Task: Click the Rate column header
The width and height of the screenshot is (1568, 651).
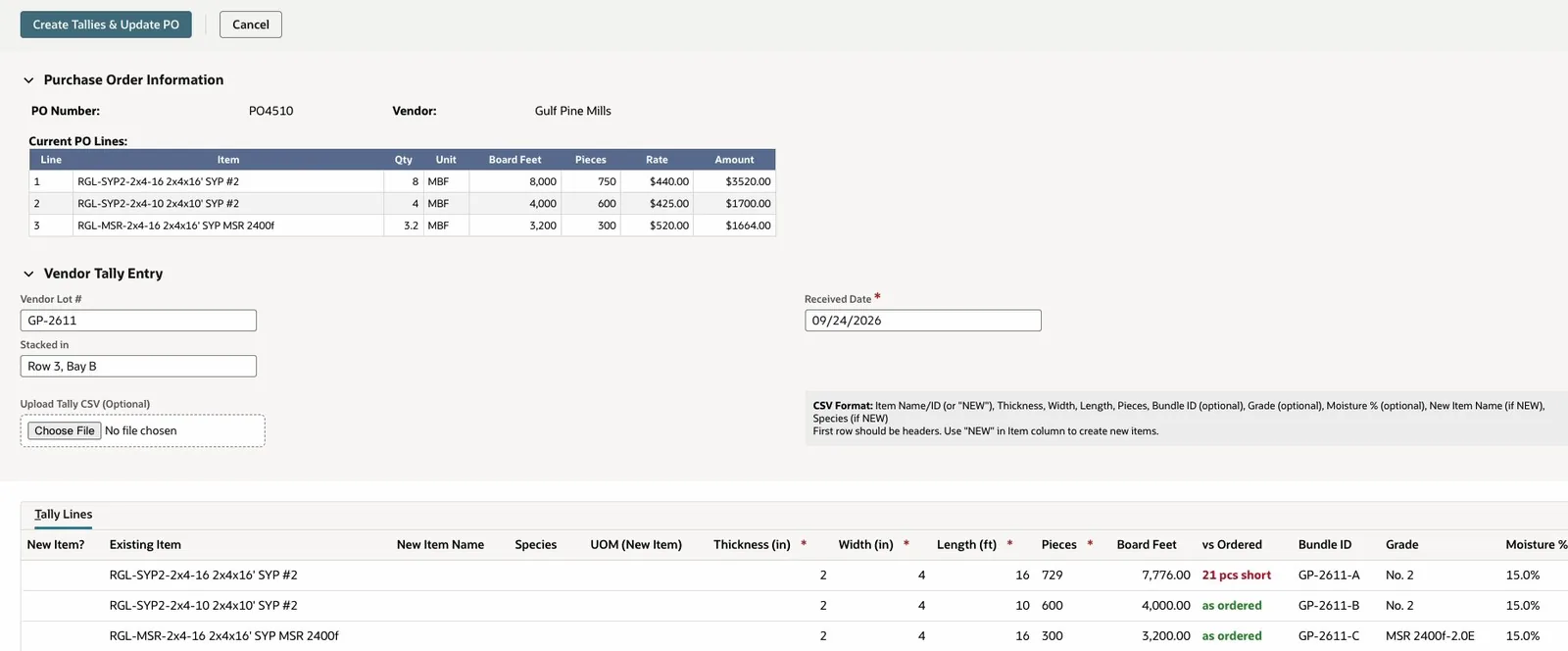Action: pyautogui.click(x=657, y=160)
